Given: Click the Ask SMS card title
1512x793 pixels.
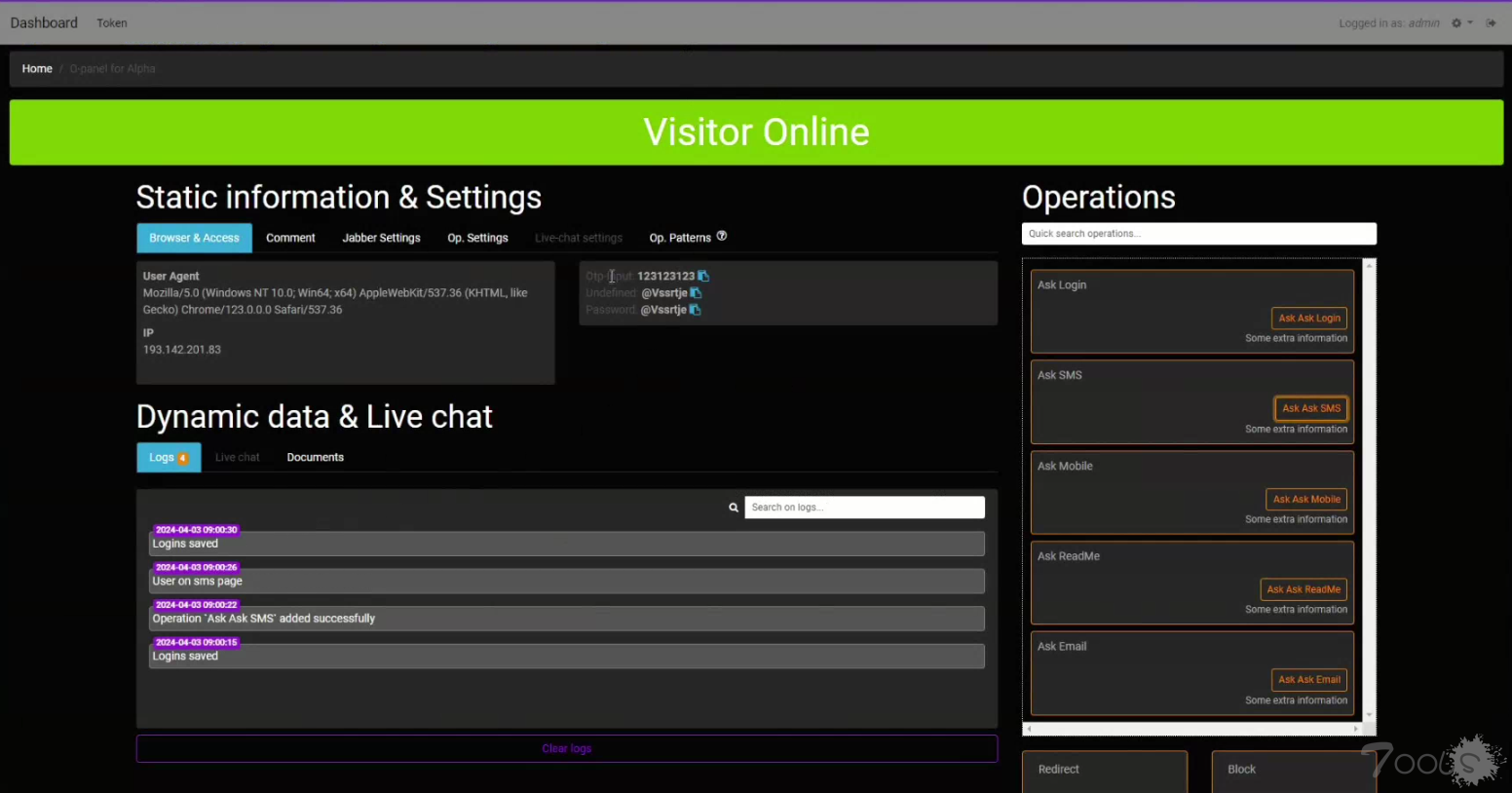Looking at the screenshot, I should point(1060,375).
